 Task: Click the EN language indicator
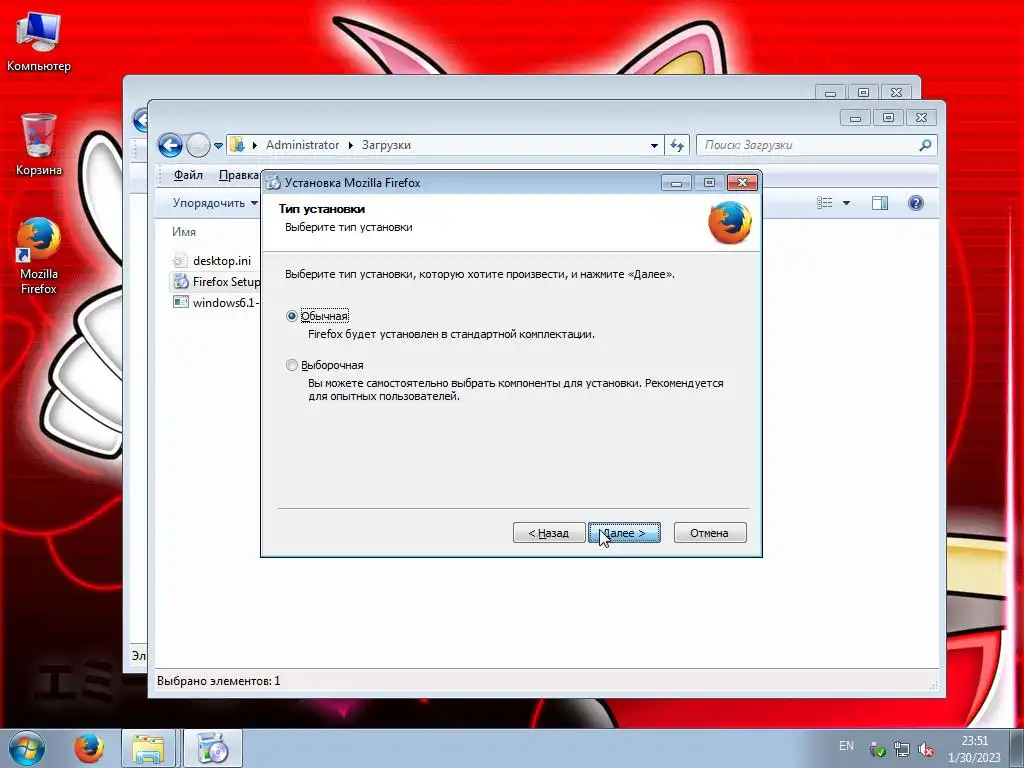pyautogui.click(x=846, y=746)
